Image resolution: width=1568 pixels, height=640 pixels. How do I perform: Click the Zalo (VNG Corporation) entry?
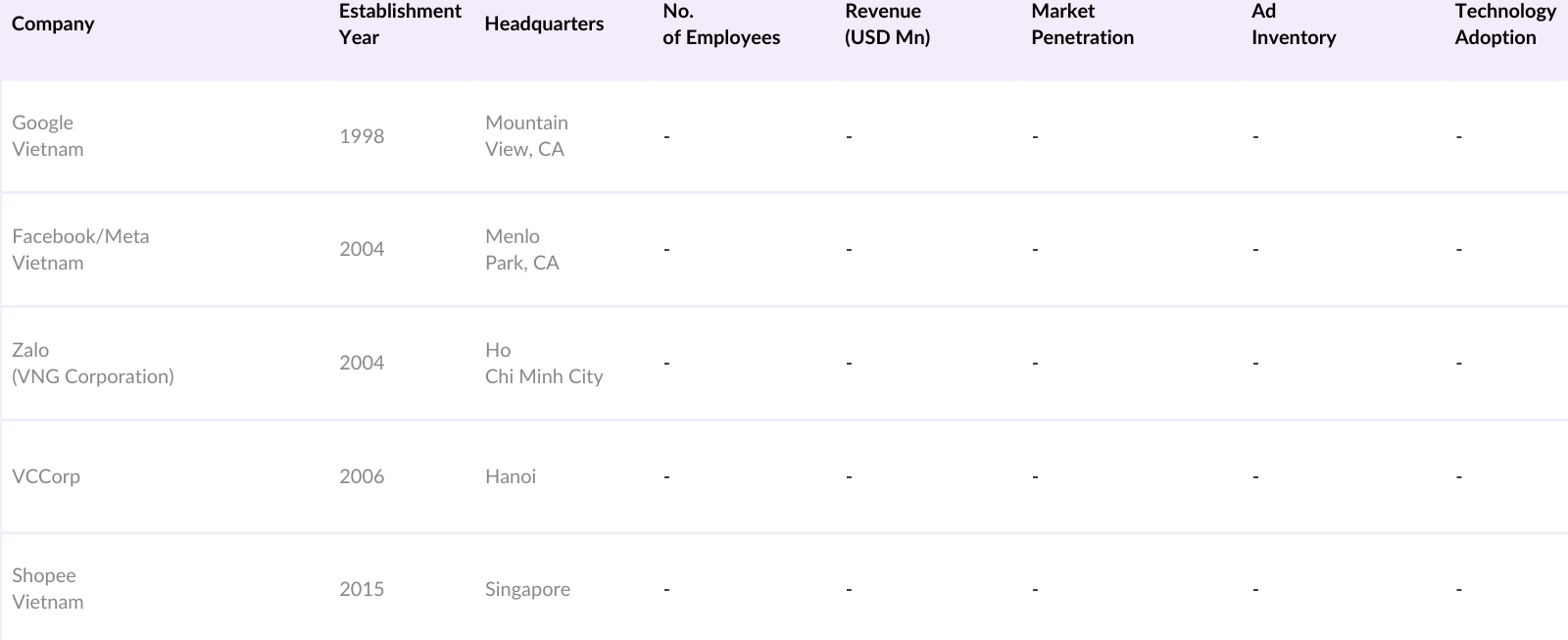(x=92, y=364)
